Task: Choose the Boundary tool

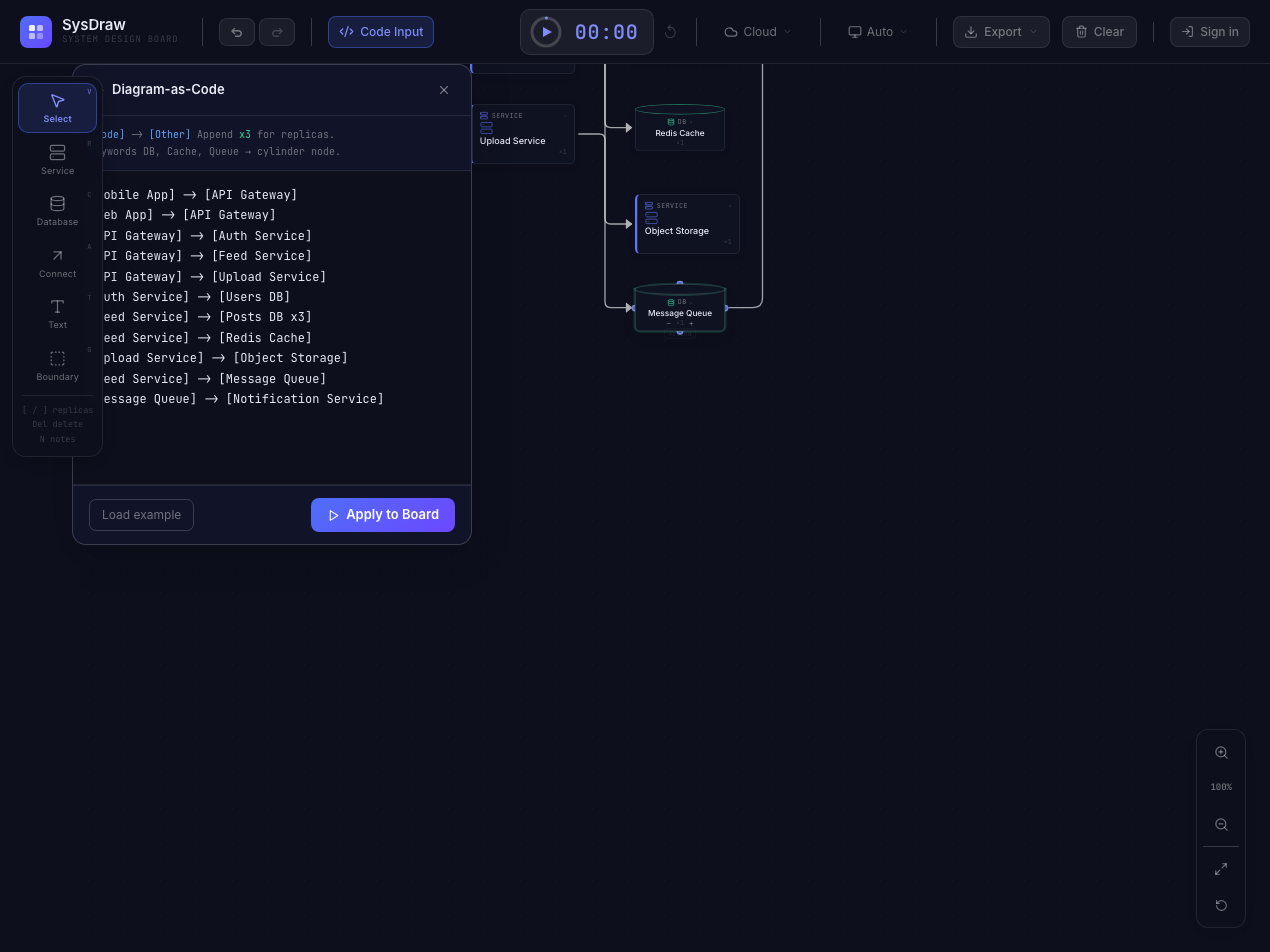Action: point(57,366)
